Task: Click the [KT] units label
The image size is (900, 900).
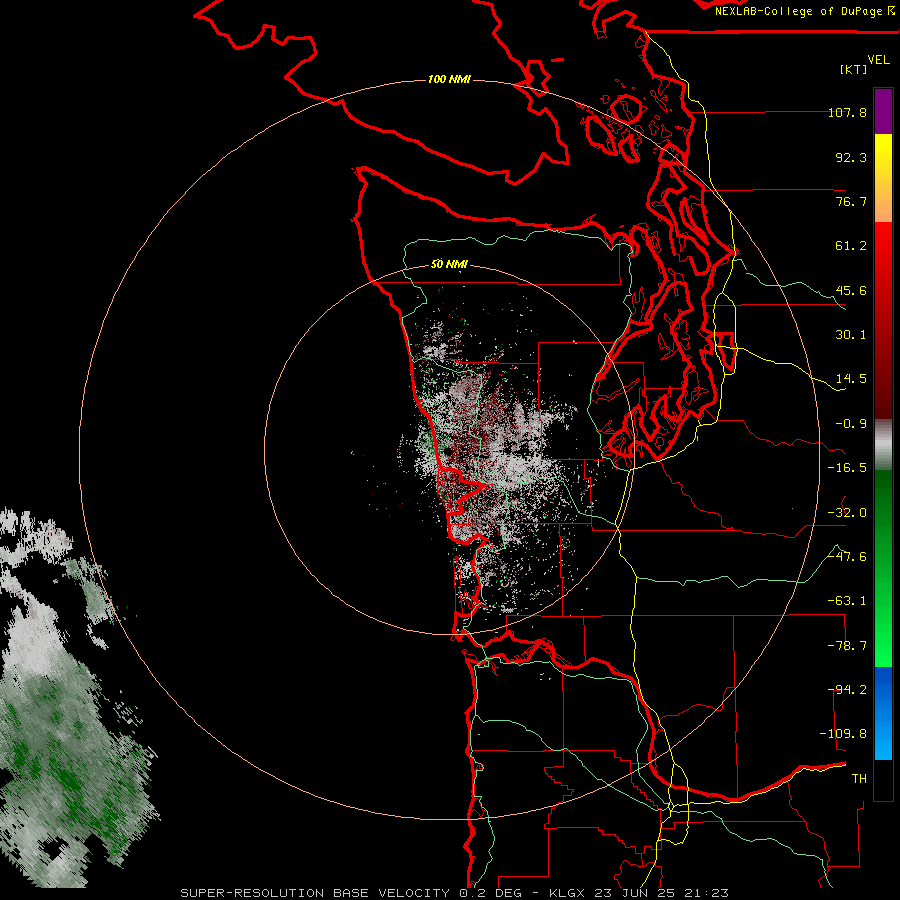Action: (854, 69)
